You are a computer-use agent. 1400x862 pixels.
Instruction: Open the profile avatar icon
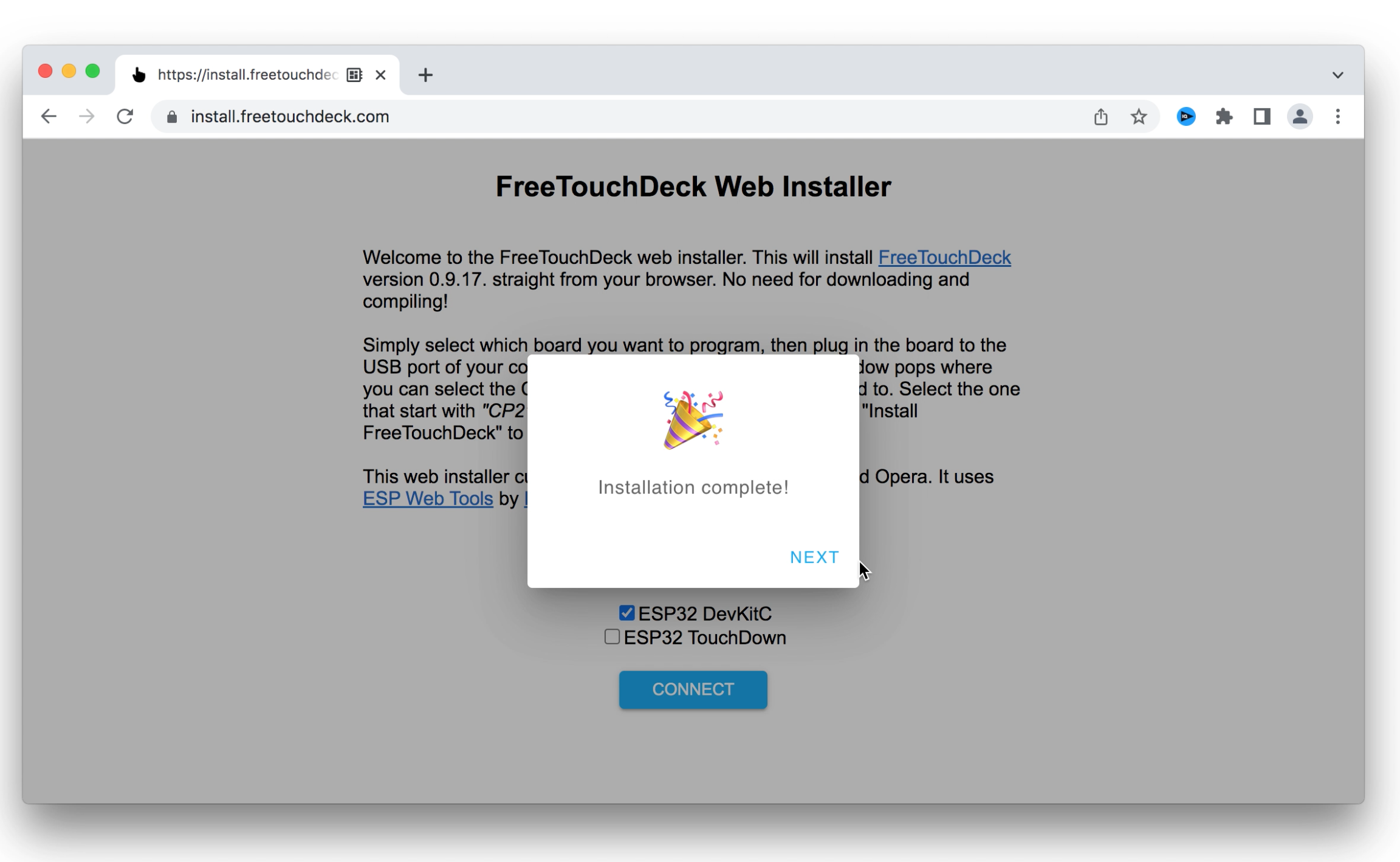[1300, 116]
